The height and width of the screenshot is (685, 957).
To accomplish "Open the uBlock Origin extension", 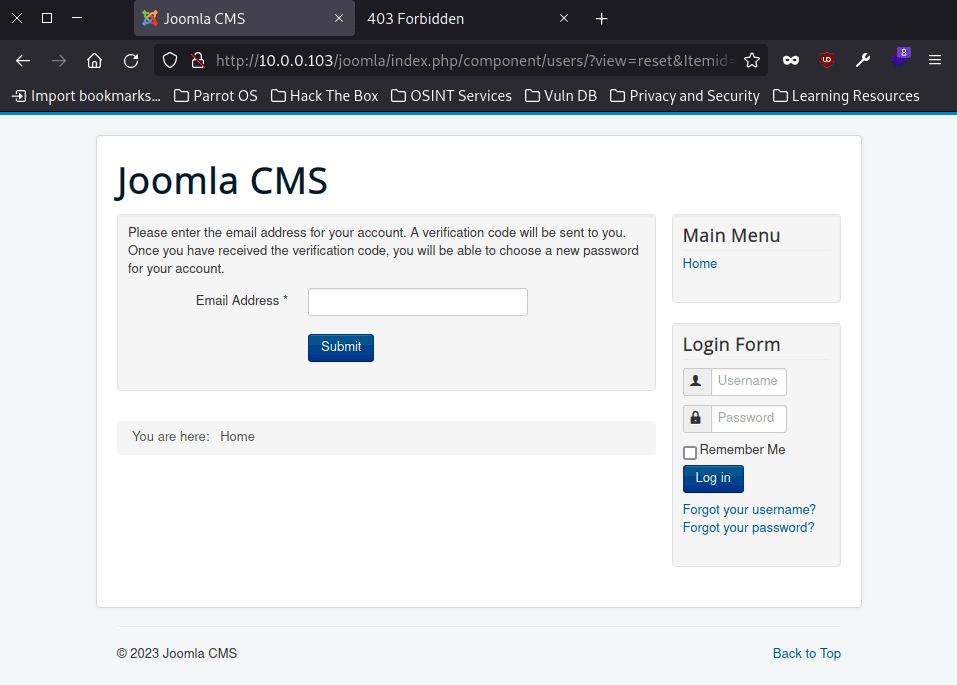I will pos(826,60).
